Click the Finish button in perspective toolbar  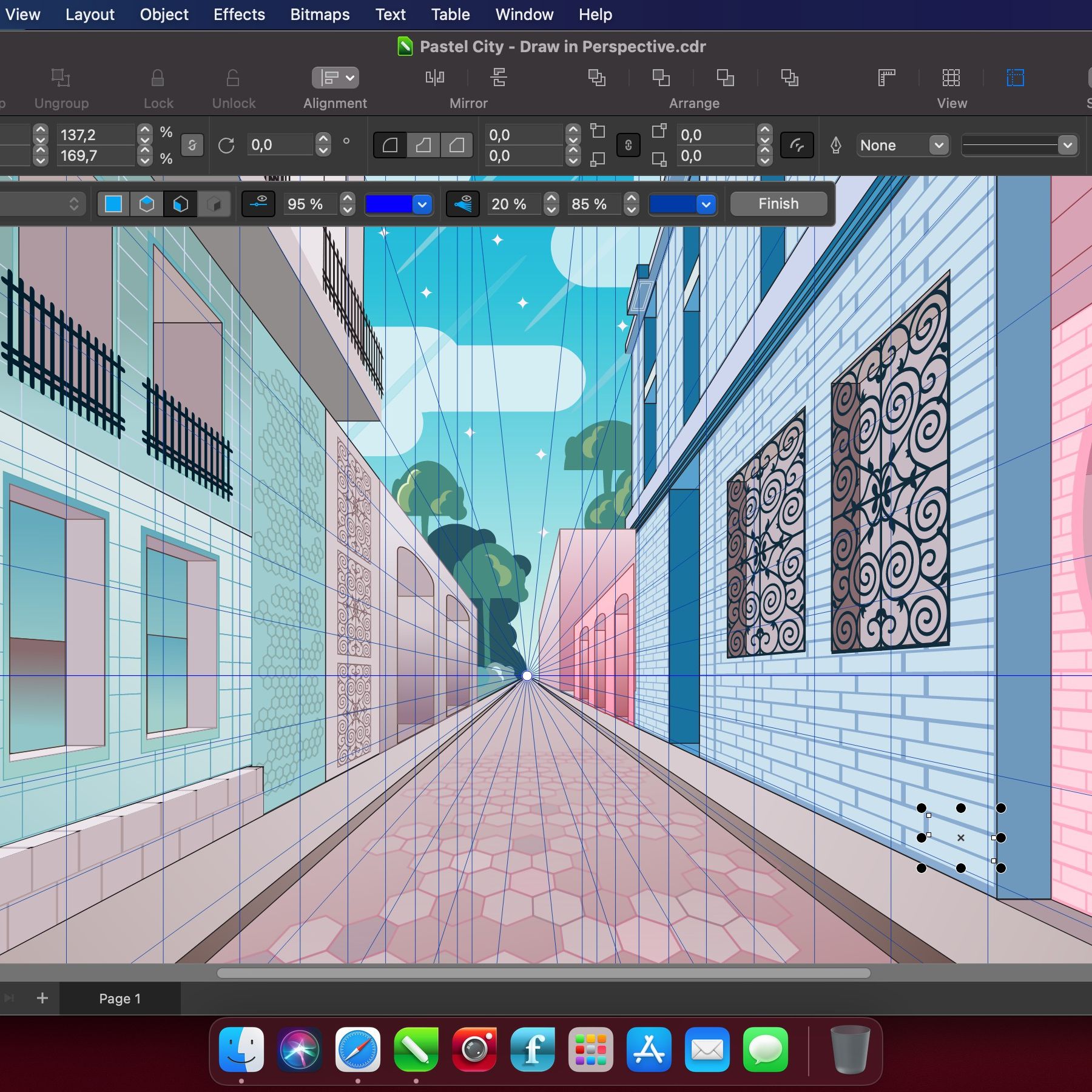tap(778, 204)
